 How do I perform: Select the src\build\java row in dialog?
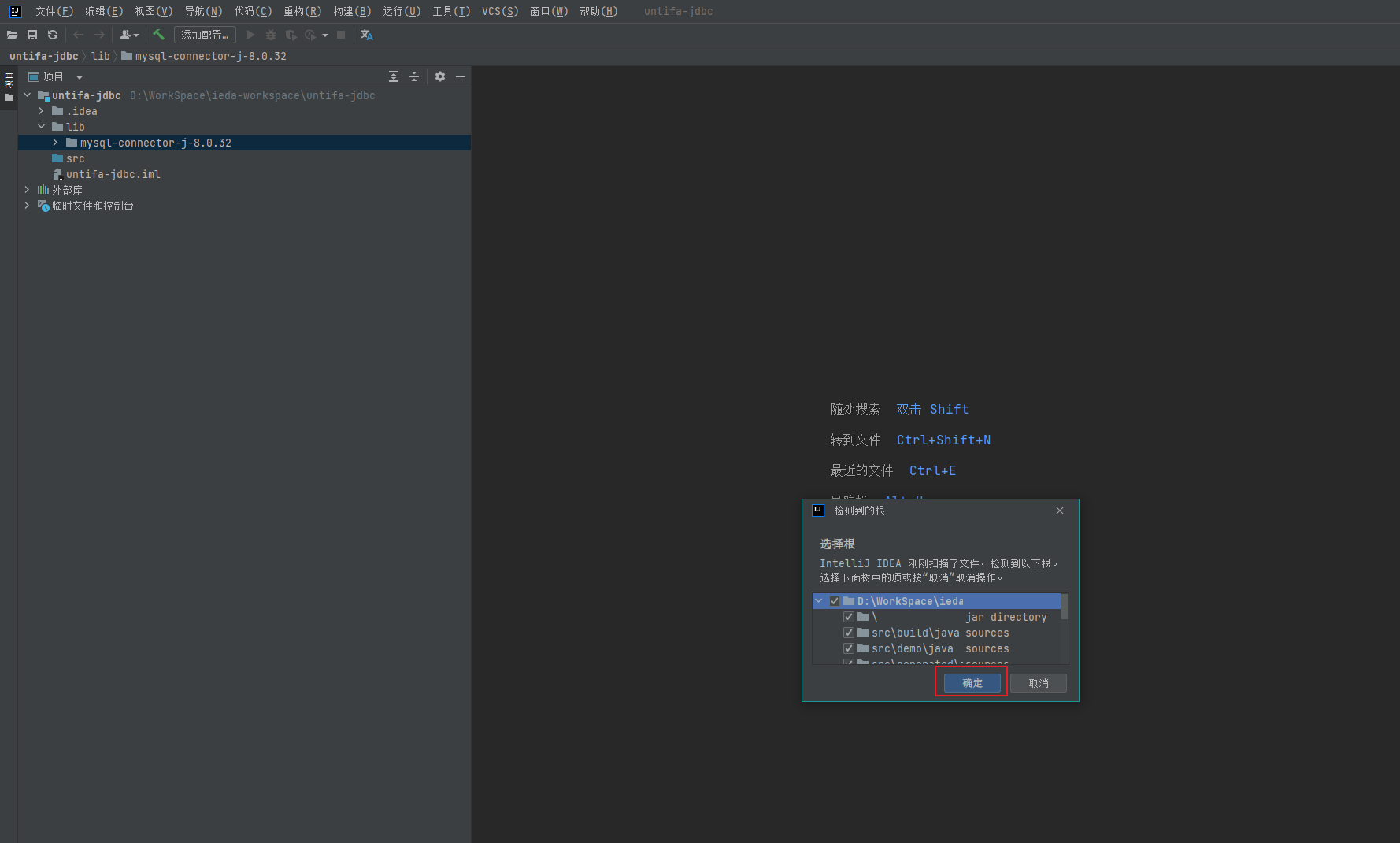click(936, 633)
